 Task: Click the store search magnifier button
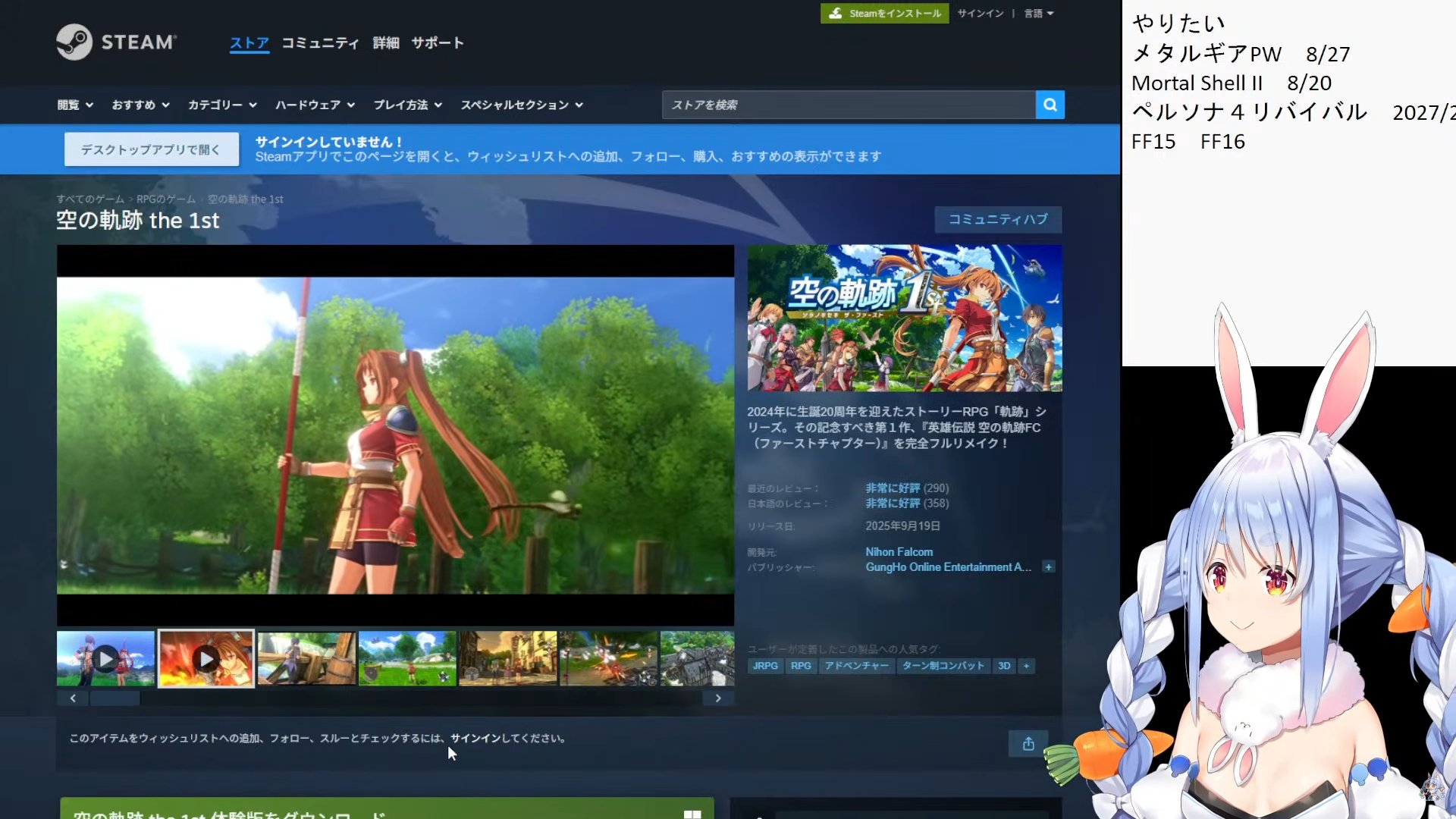(x=1050, y=105)
